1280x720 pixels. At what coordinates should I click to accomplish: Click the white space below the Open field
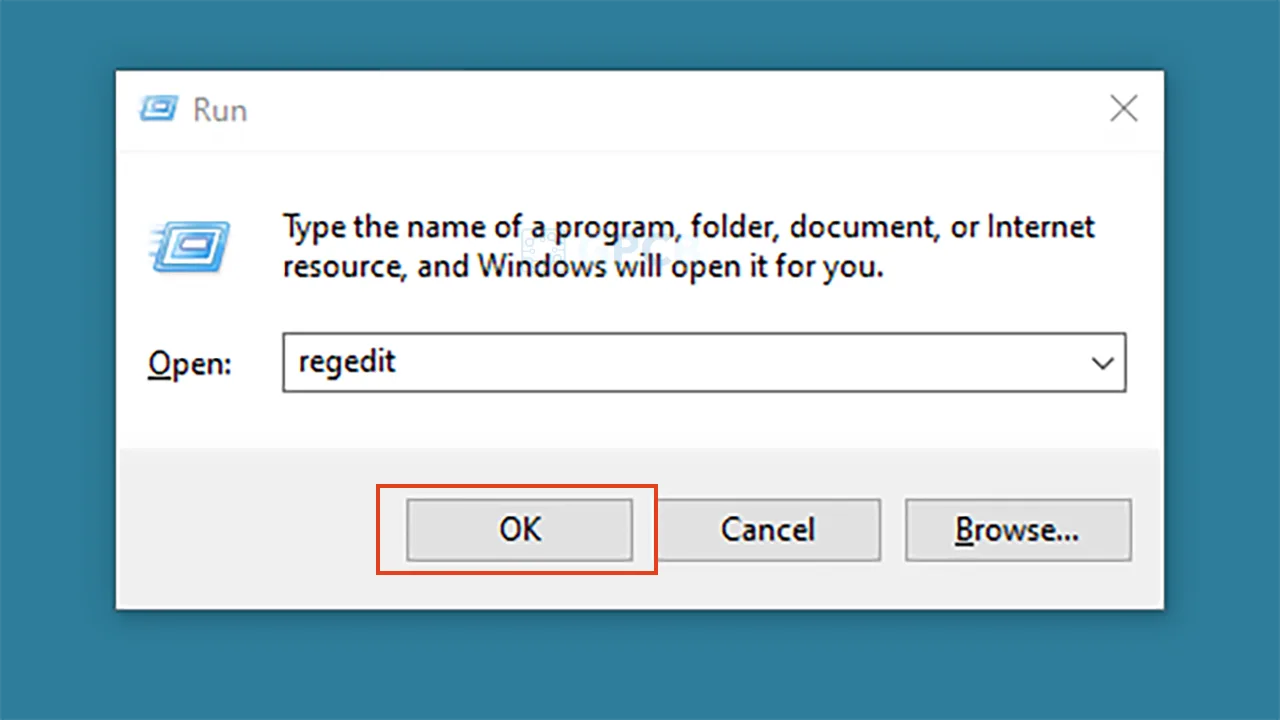pos(640,420)
